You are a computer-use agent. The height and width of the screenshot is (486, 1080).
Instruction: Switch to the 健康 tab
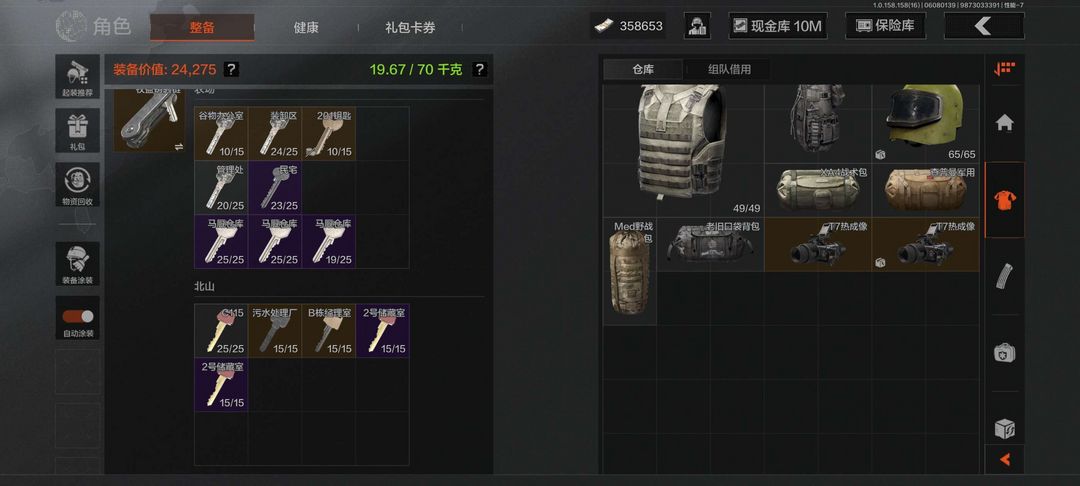coord(306,28)
